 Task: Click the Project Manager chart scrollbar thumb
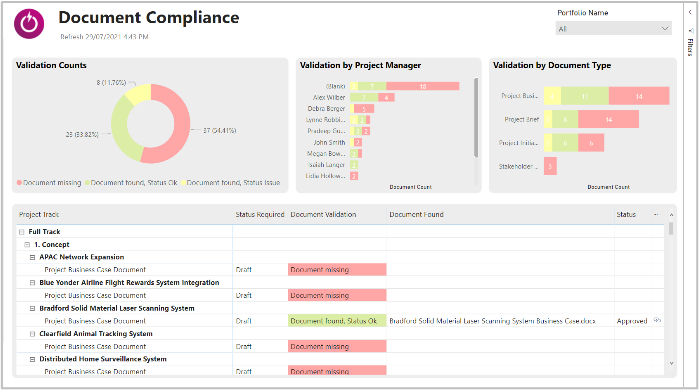coord(476,118)
